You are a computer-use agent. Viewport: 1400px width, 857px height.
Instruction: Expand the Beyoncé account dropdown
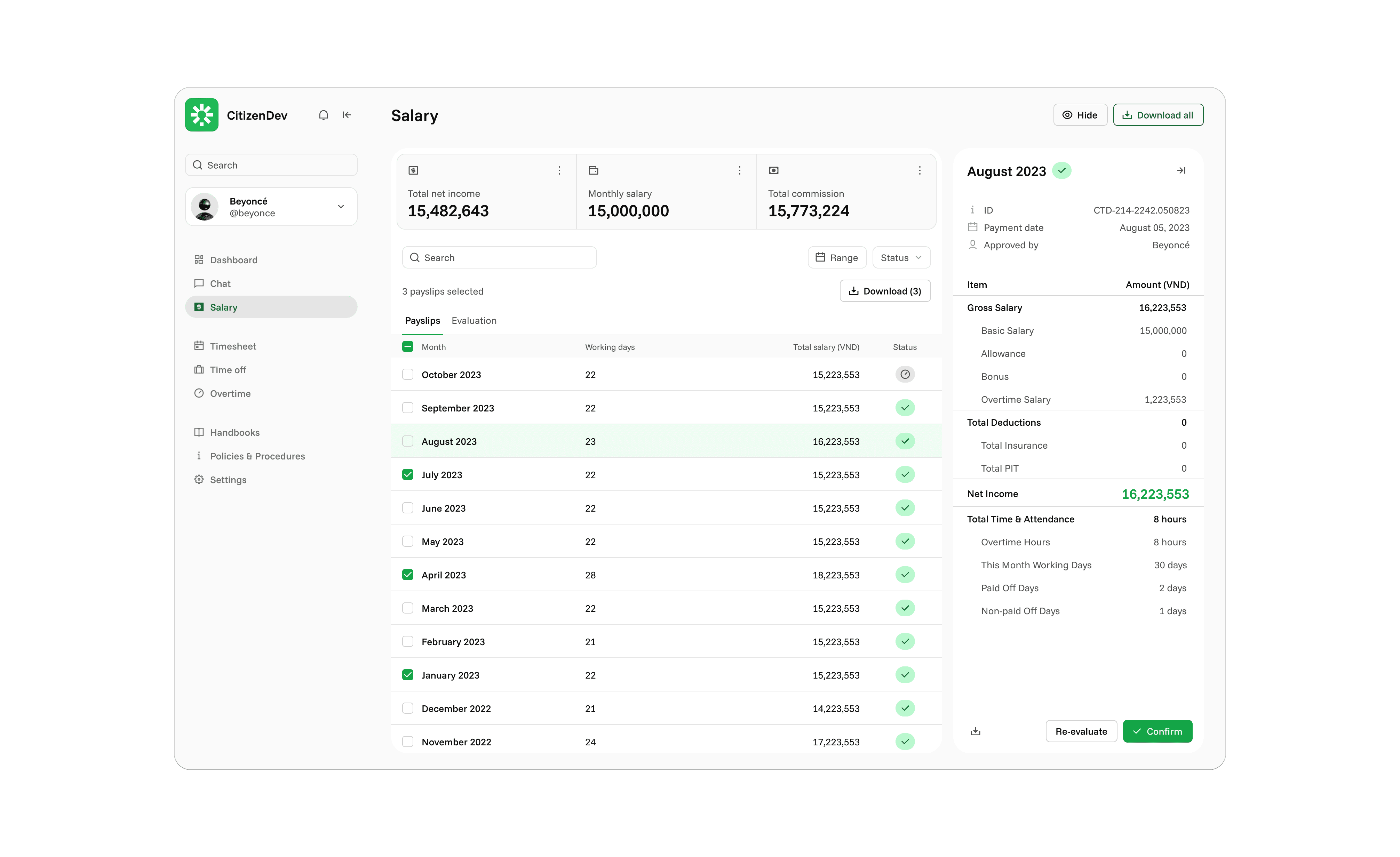pos(341,207)
